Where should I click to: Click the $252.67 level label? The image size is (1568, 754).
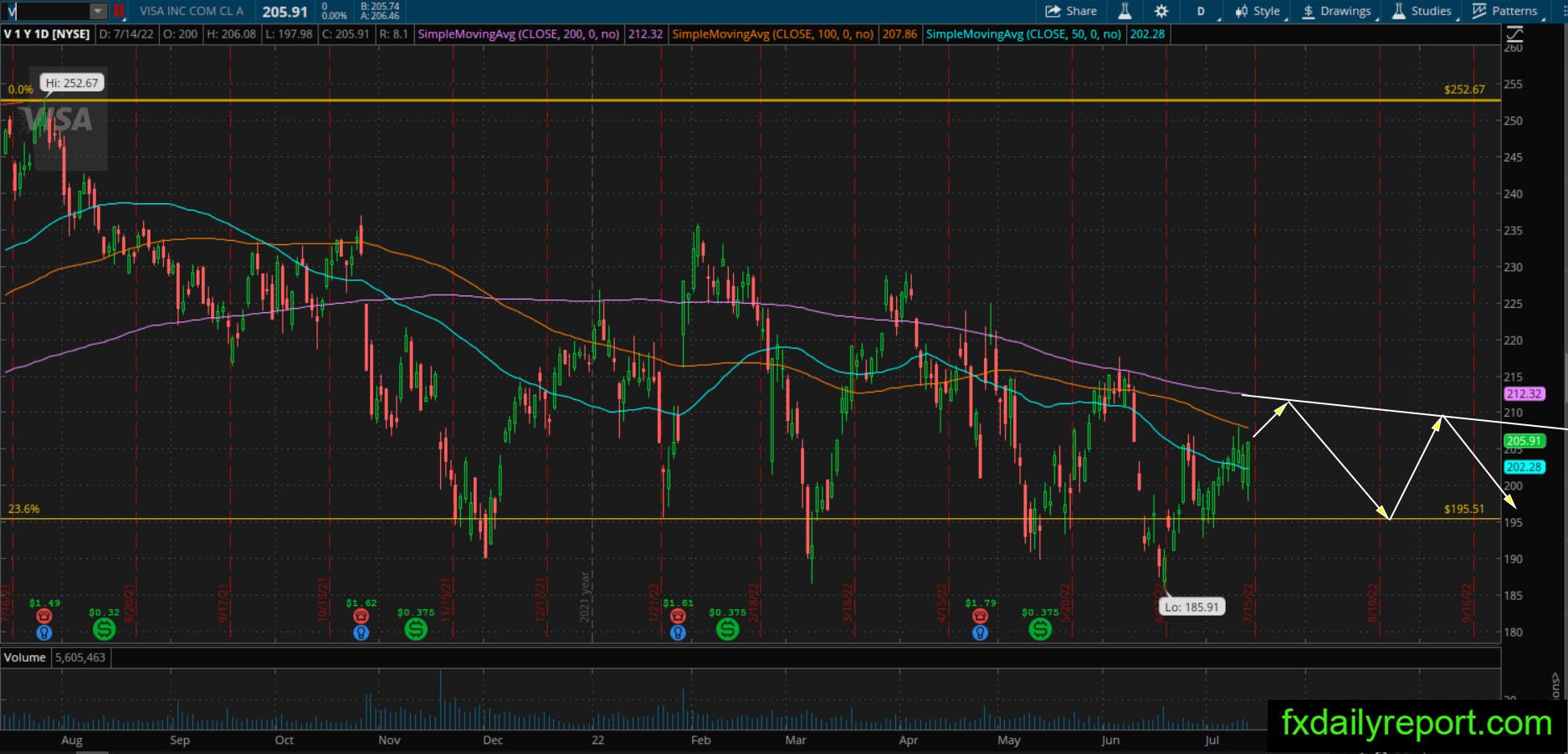tap(1464, 90)
